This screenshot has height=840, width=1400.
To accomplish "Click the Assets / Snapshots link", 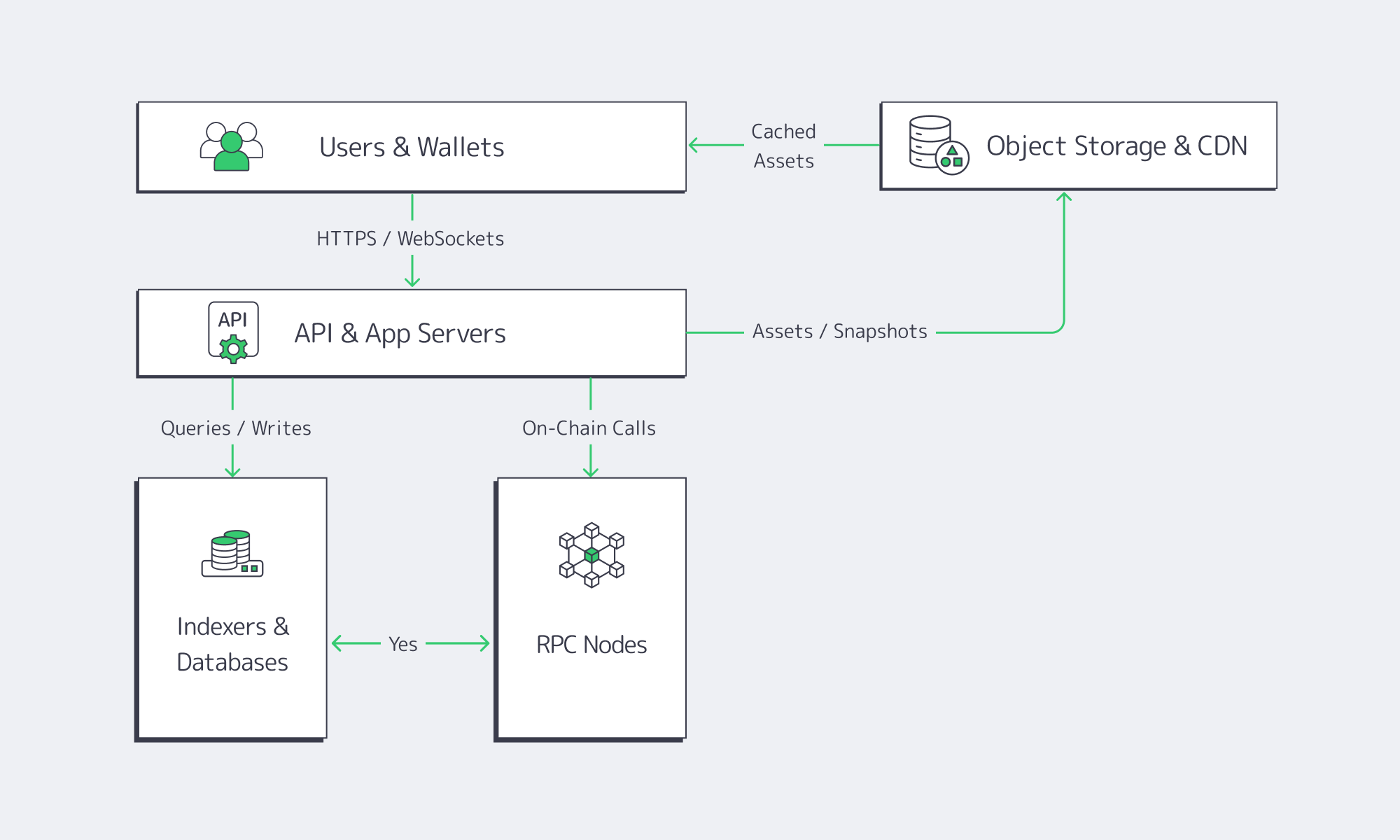I will coord(839,331).
